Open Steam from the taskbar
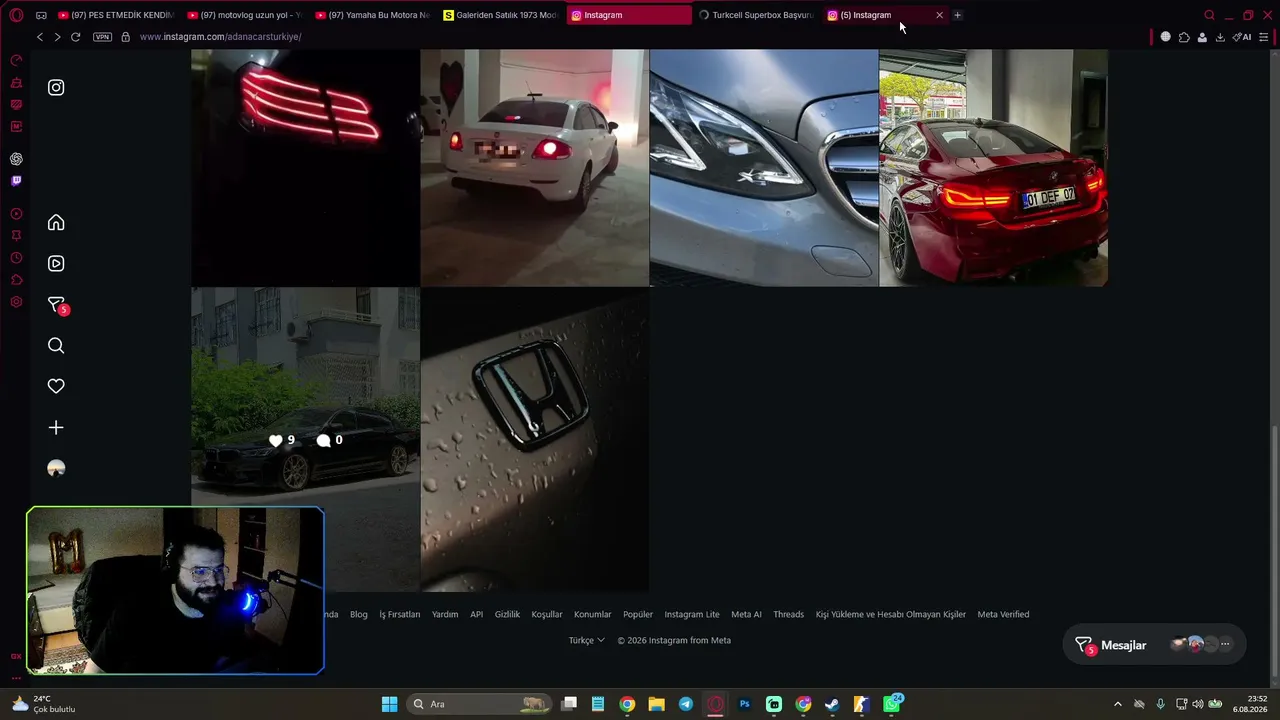The height and width of the screenshot is (720, 1280). [832, 704]
